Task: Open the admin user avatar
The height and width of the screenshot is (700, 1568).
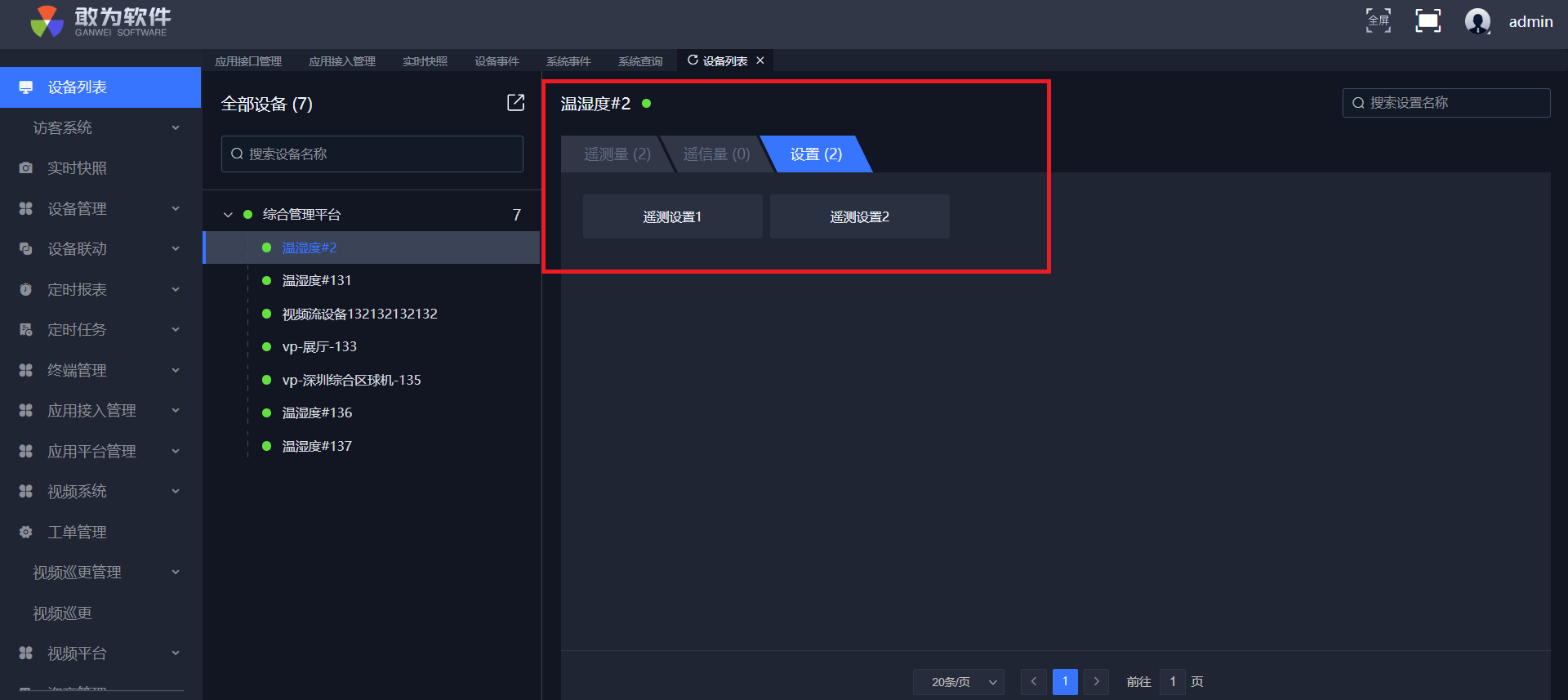Action: tap(1477, 21)
